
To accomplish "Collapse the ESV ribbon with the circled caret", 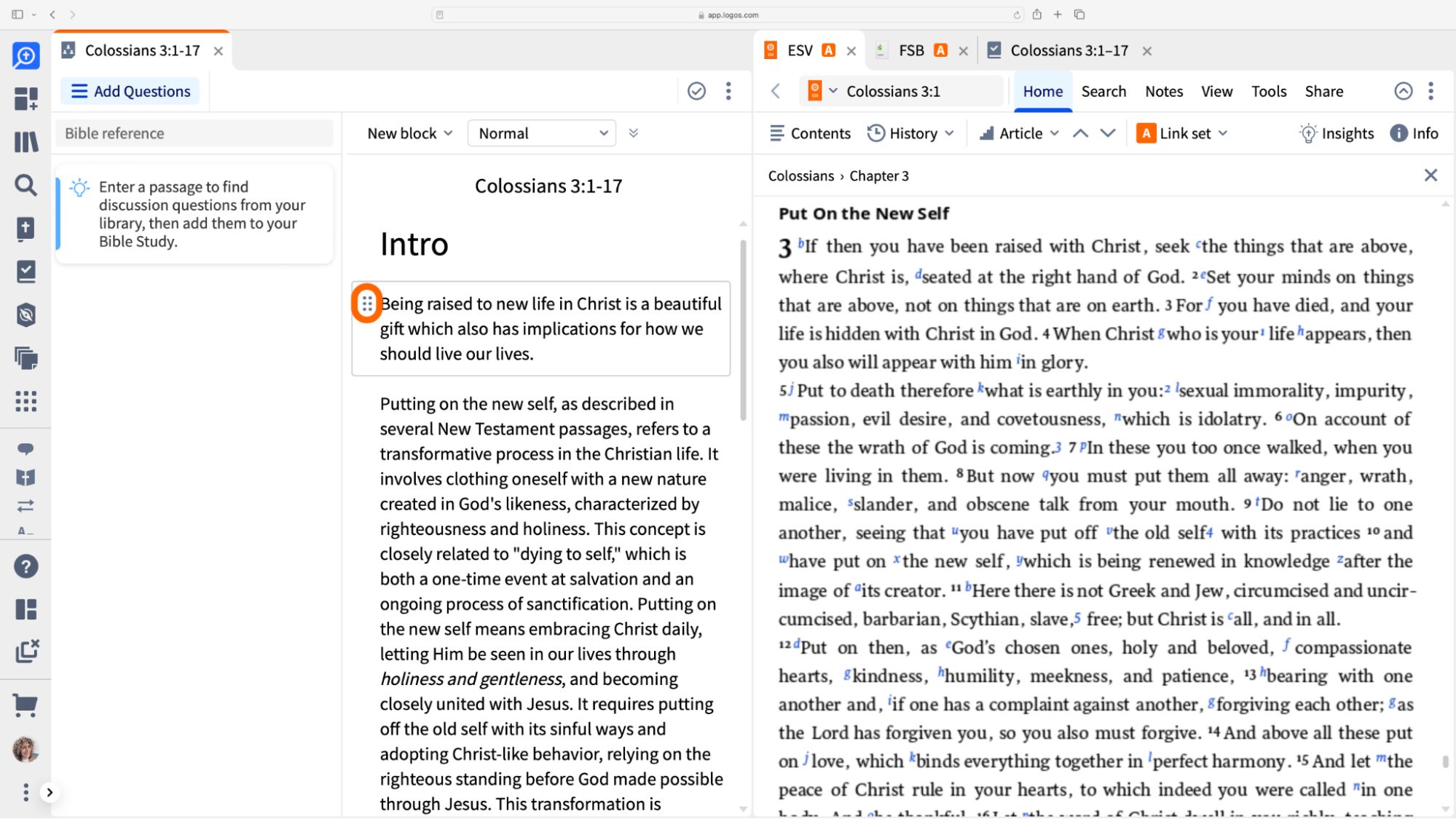I will click(x=1403, y=91).
